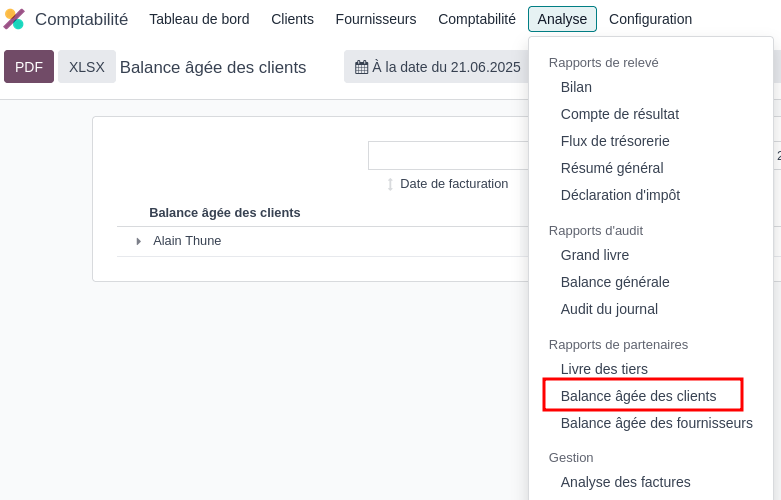Open Balance âgée des fournisseurs

[x=656, y=423]
